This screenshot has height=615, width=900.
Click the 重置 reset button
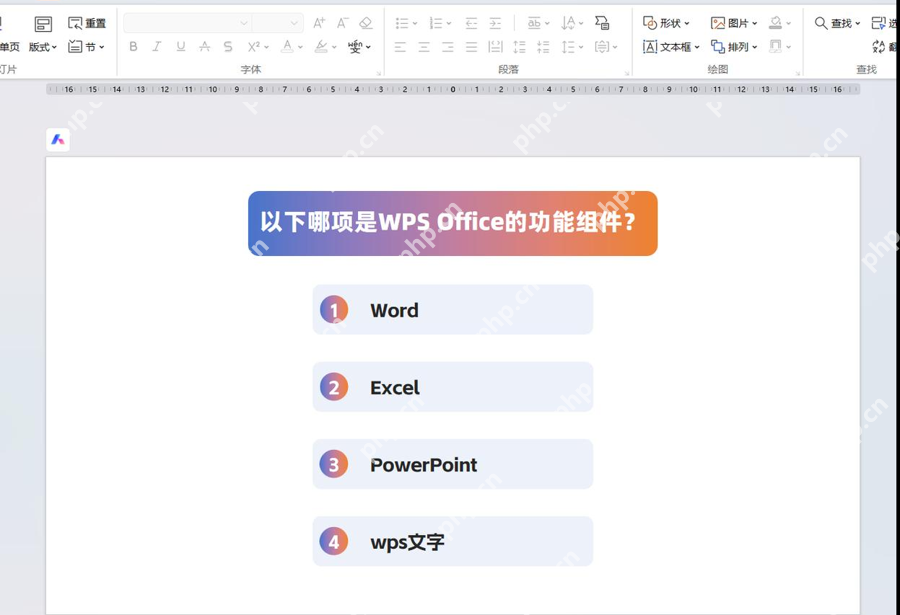click(87, 23)
